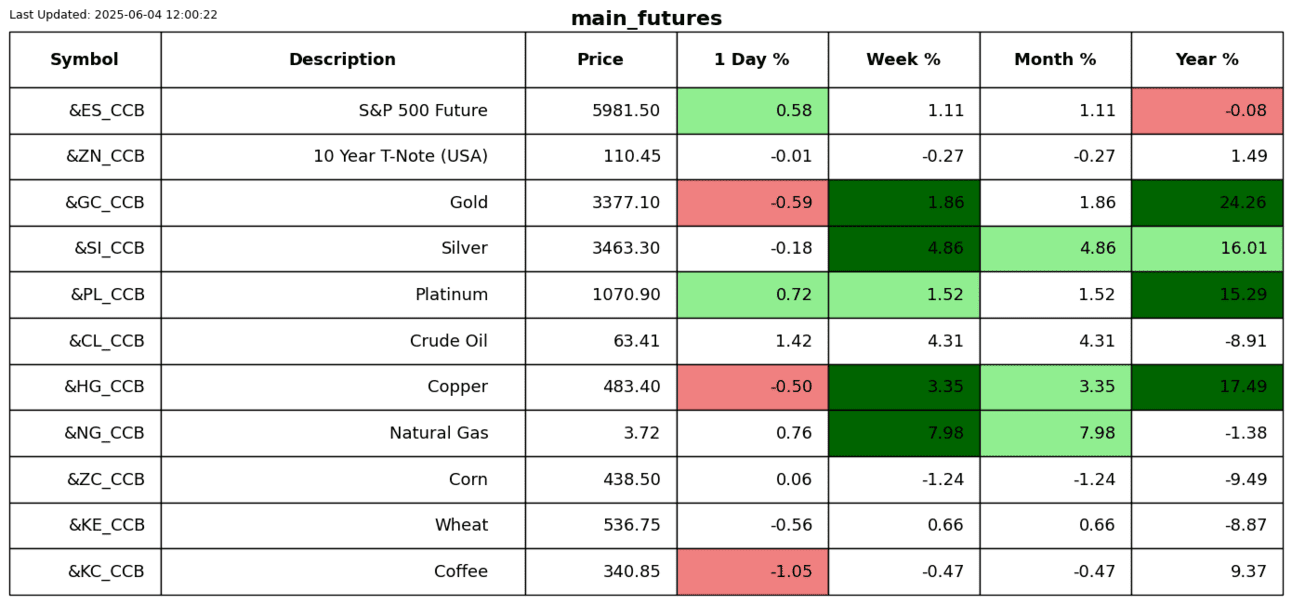Click the Symbol column header
Screen dimensions: 1292x604
84,60
